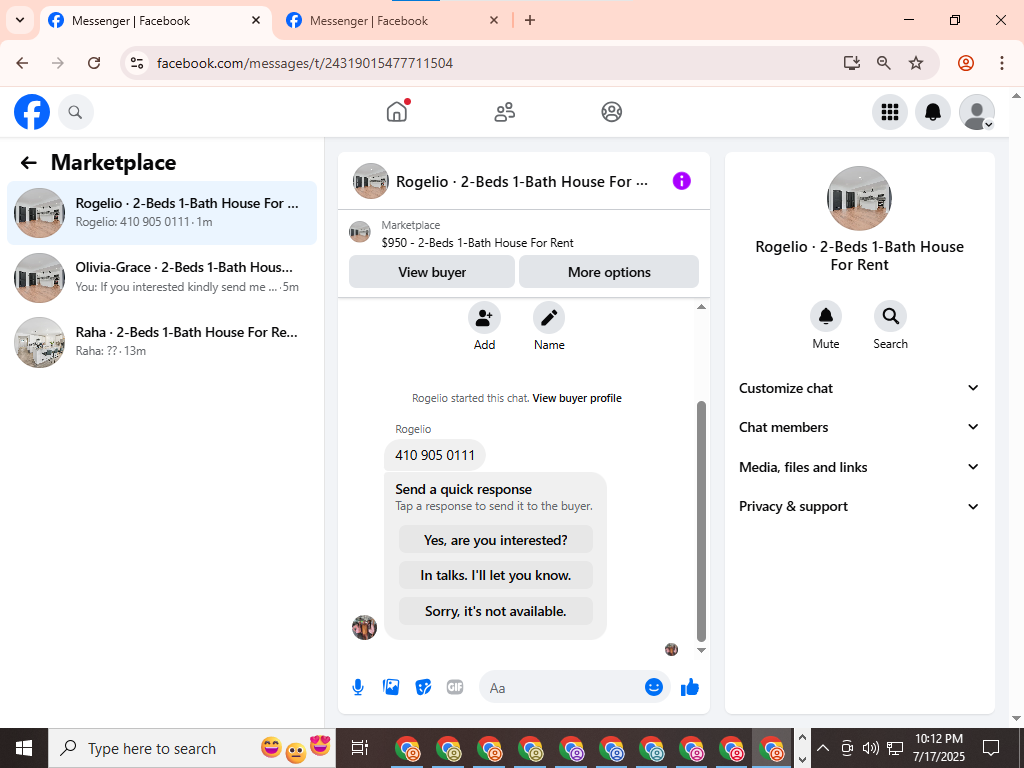Image resolution: width=1024 pixels, height=768 pixels.
Task: Record a voice clip microphone
Action: coord(358,687)
